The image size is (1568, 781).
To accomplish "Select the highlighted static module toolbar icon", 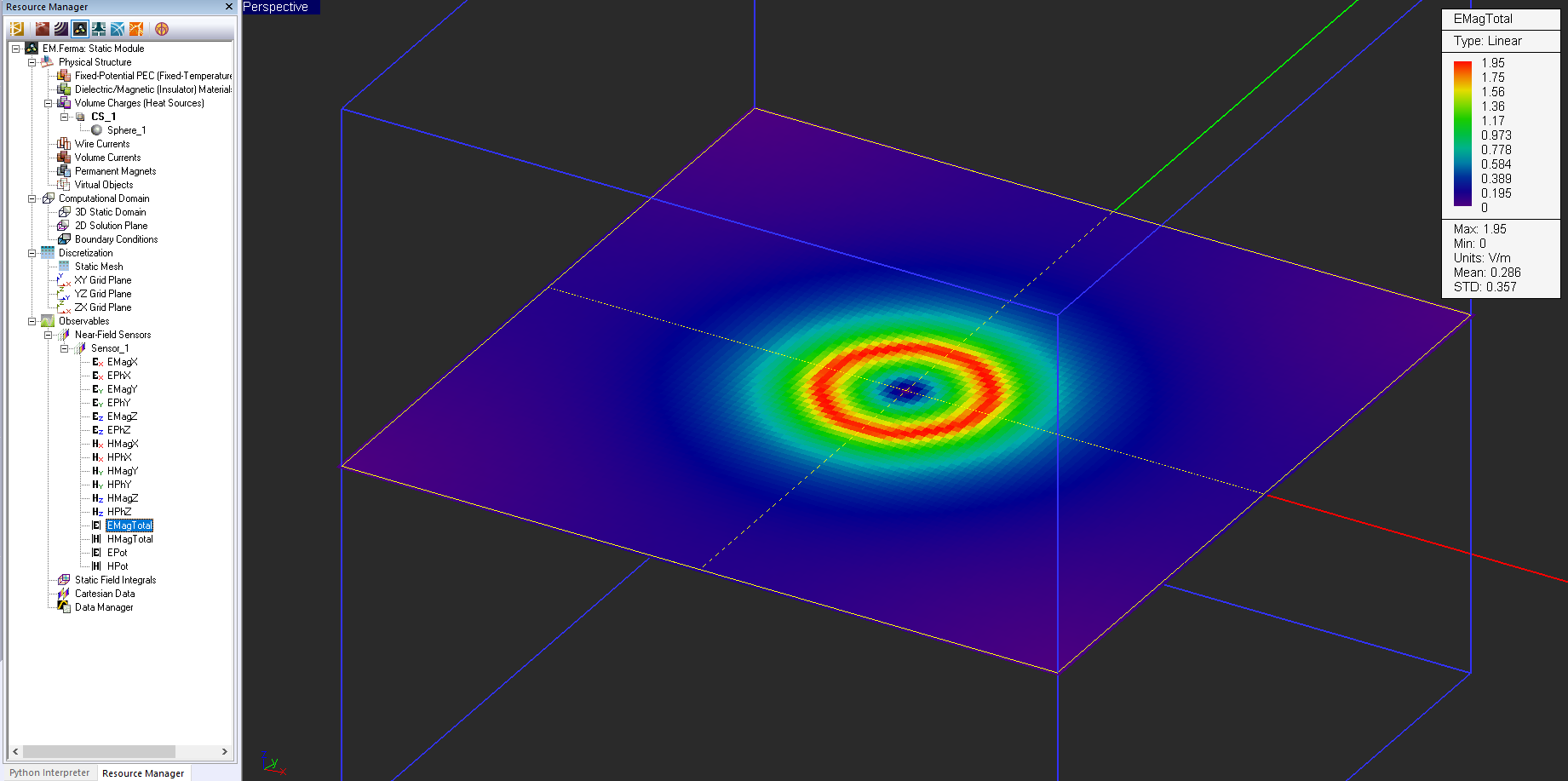I will [80, 29].
